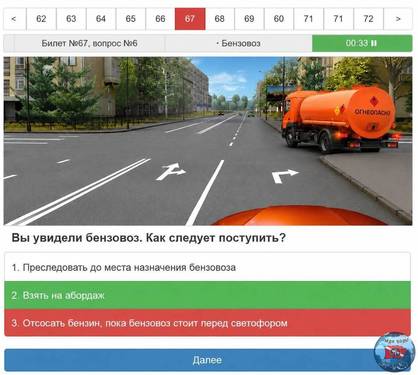Select the highlighted red ticket 67

click(x=190, y=19)
